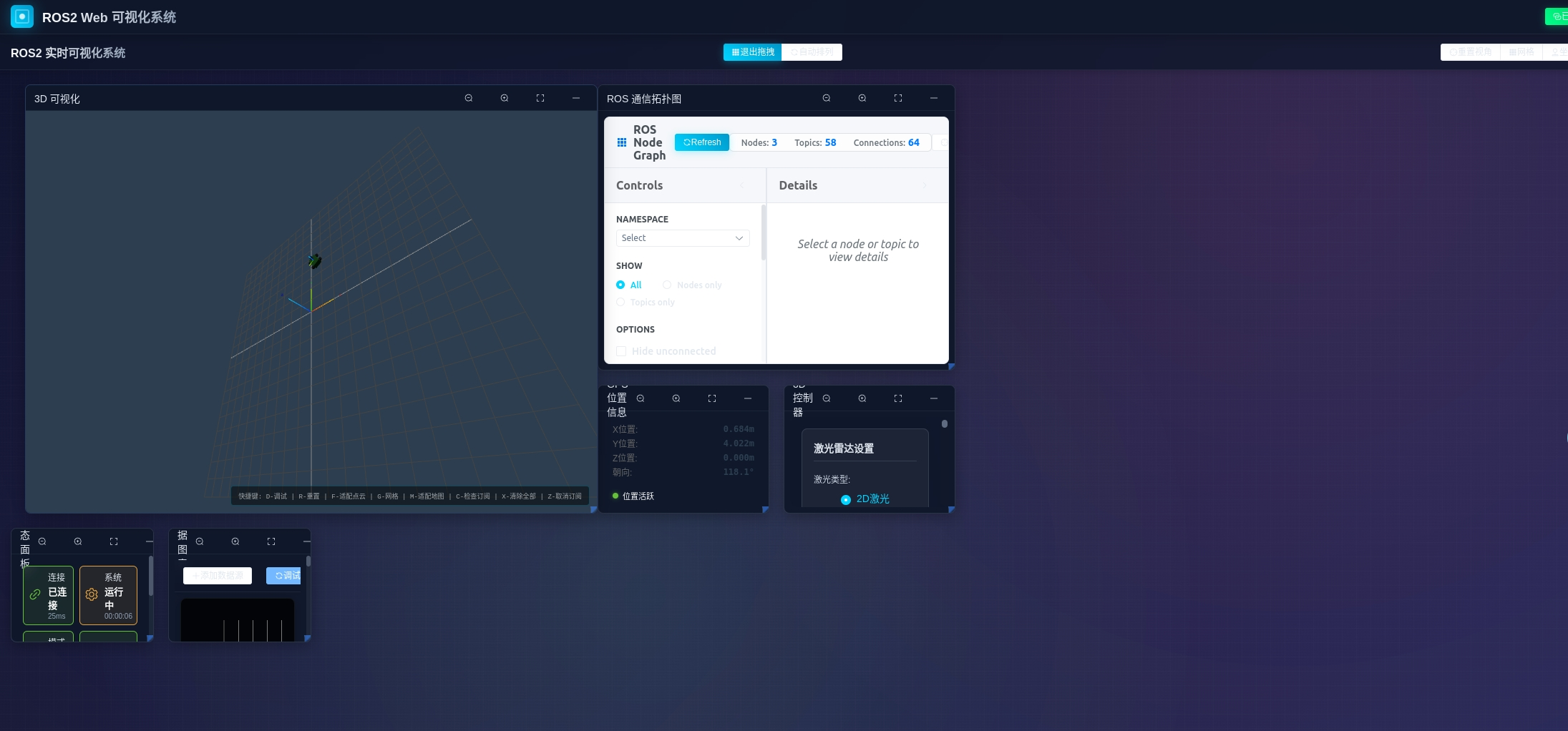The height and width of the screenshot is (731, 1568).
Task: Open the NAMESPACE Select dropdown
Action: pyautogui.click(x=683, y=238)
